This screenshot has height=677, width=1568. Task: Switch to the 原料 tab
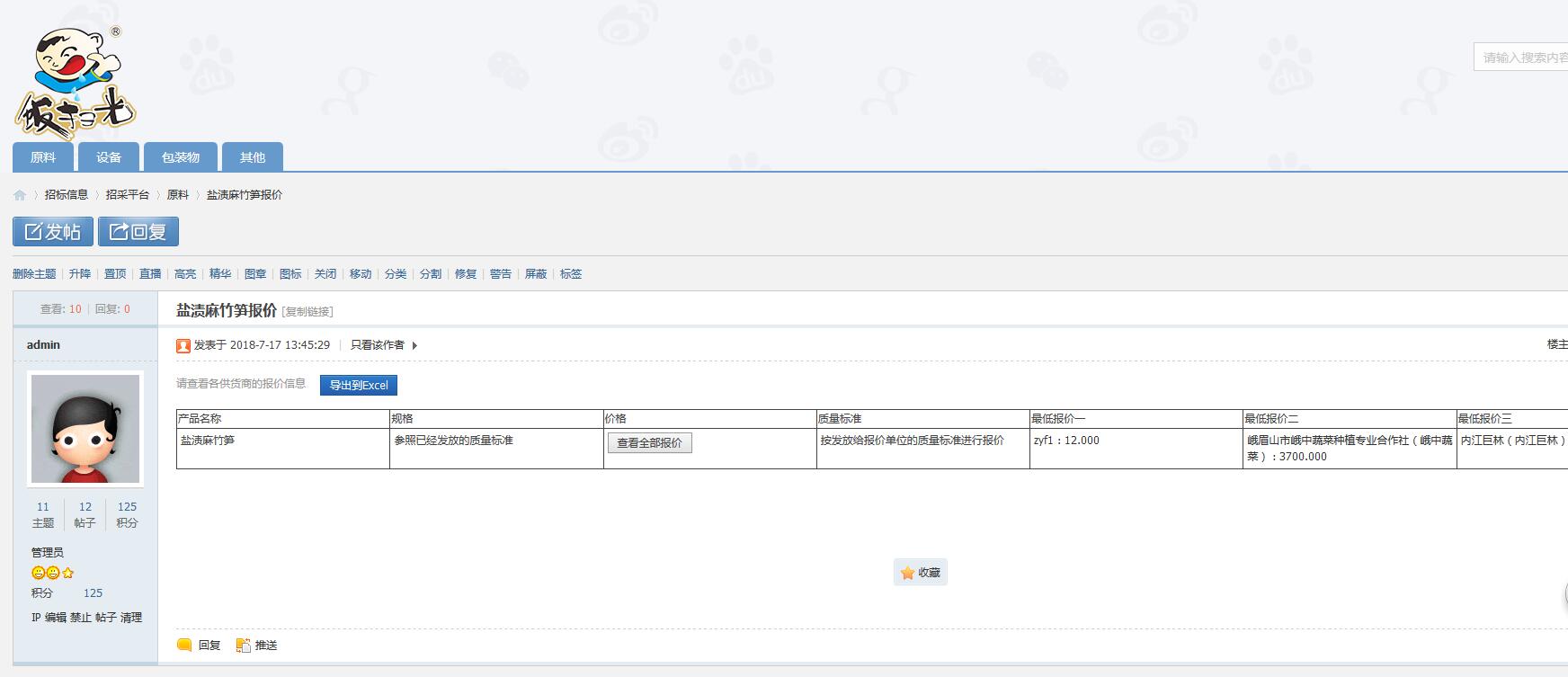coord(43,157)
